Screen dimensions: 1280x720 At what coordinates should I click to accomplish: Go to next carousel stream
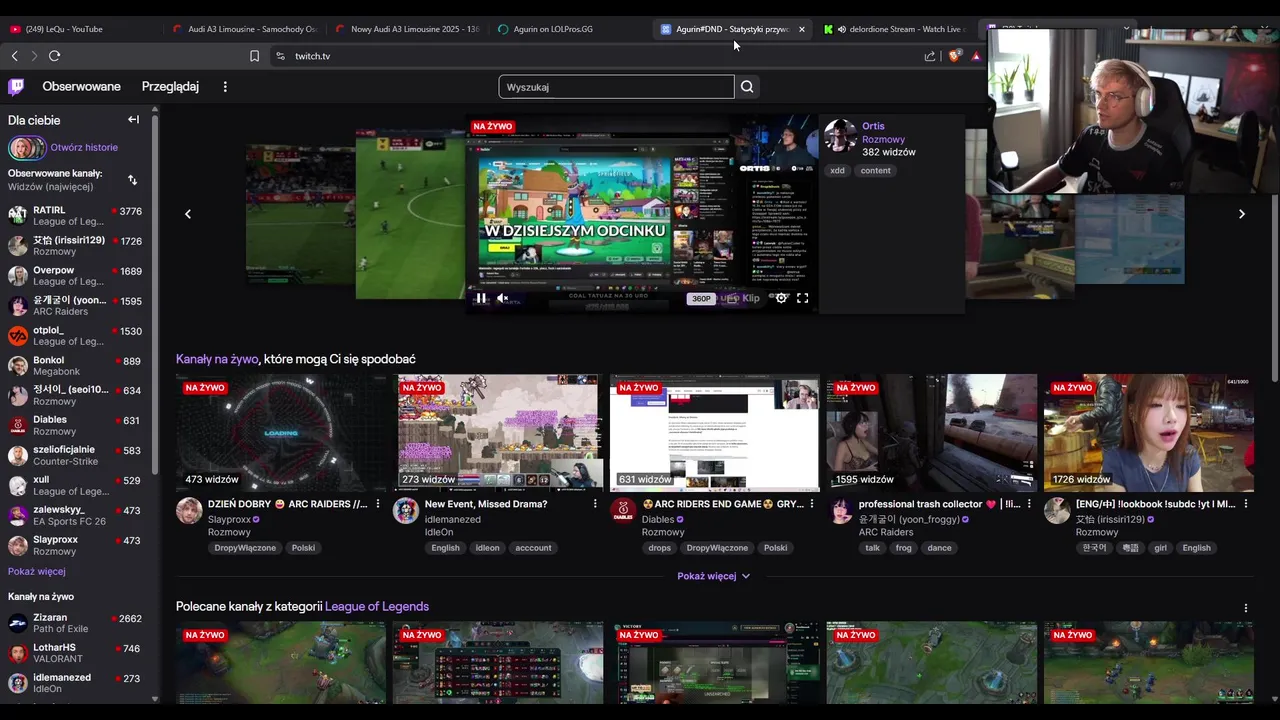pyautogui.click(x=1242, y=213)
